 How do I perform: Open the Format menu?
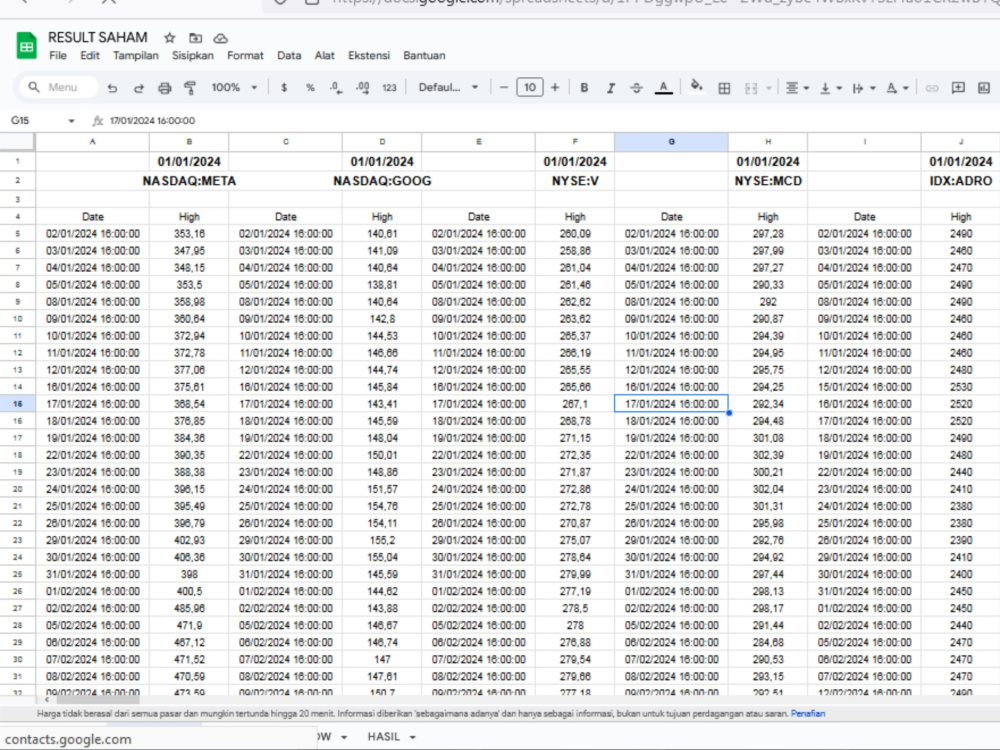point(245,55)
